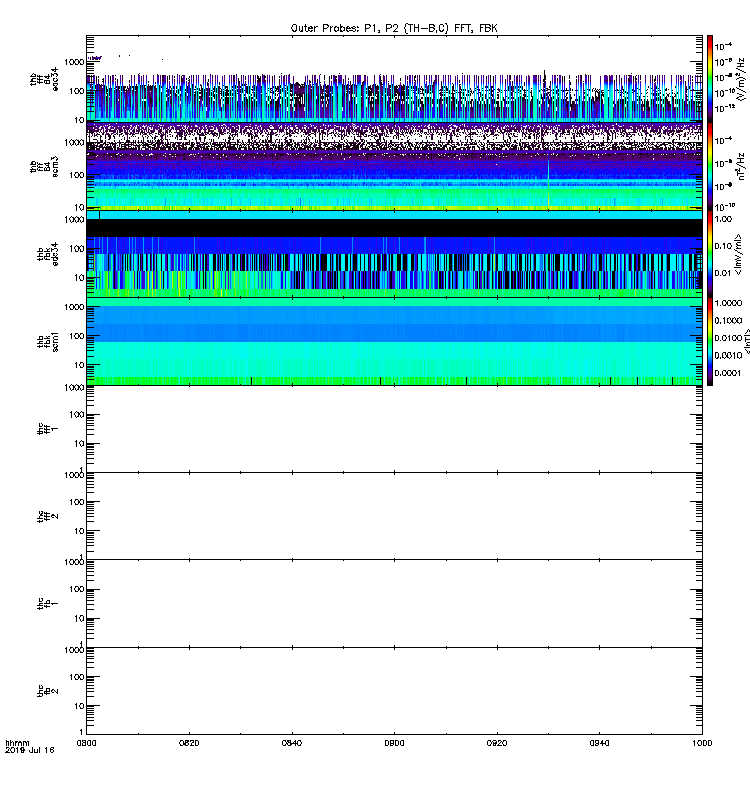Click the "hhmm" axis unit label
The image size is (750, 800).
(17, 743)
